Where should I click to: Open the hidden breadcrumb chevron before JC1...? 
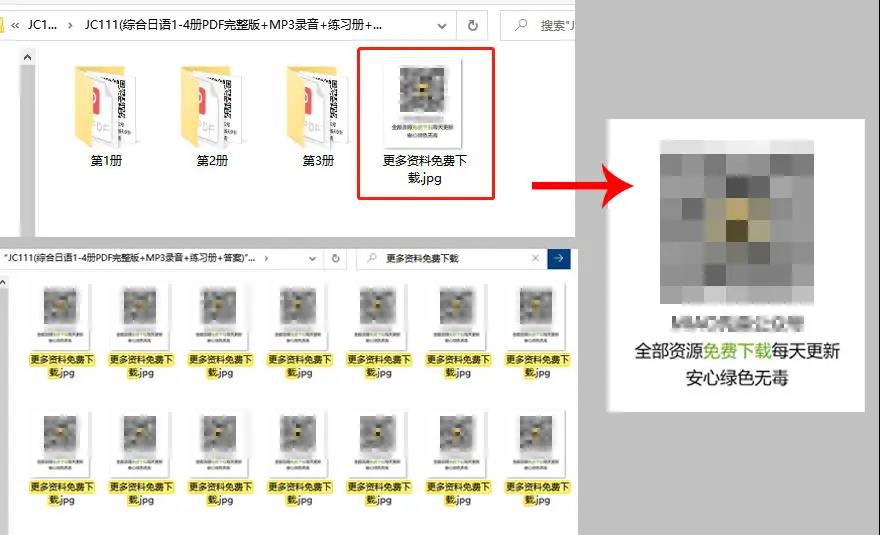click(x=15, y=25)
